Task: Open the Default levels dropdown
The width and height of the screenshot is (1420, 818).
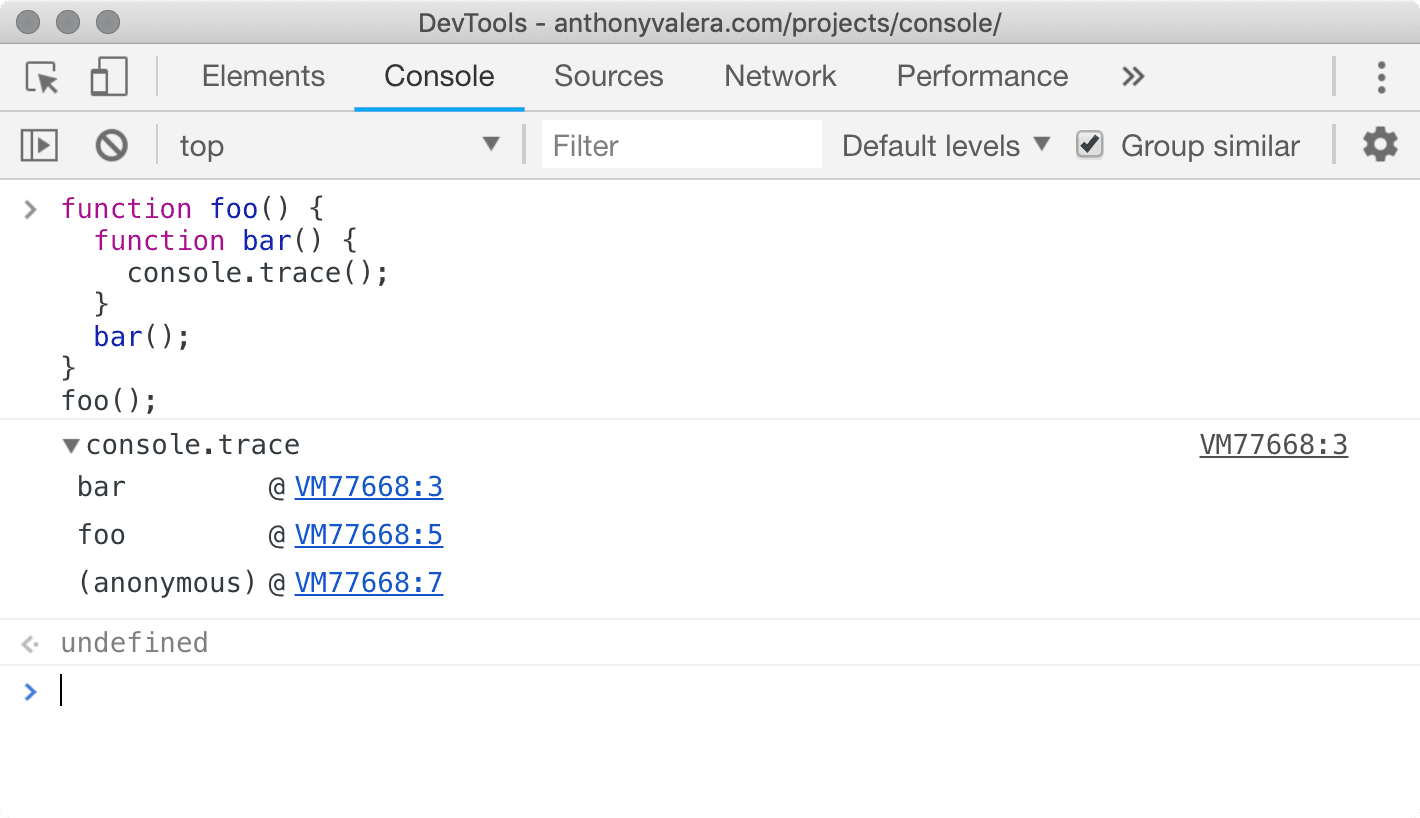Action: point(943,145)
